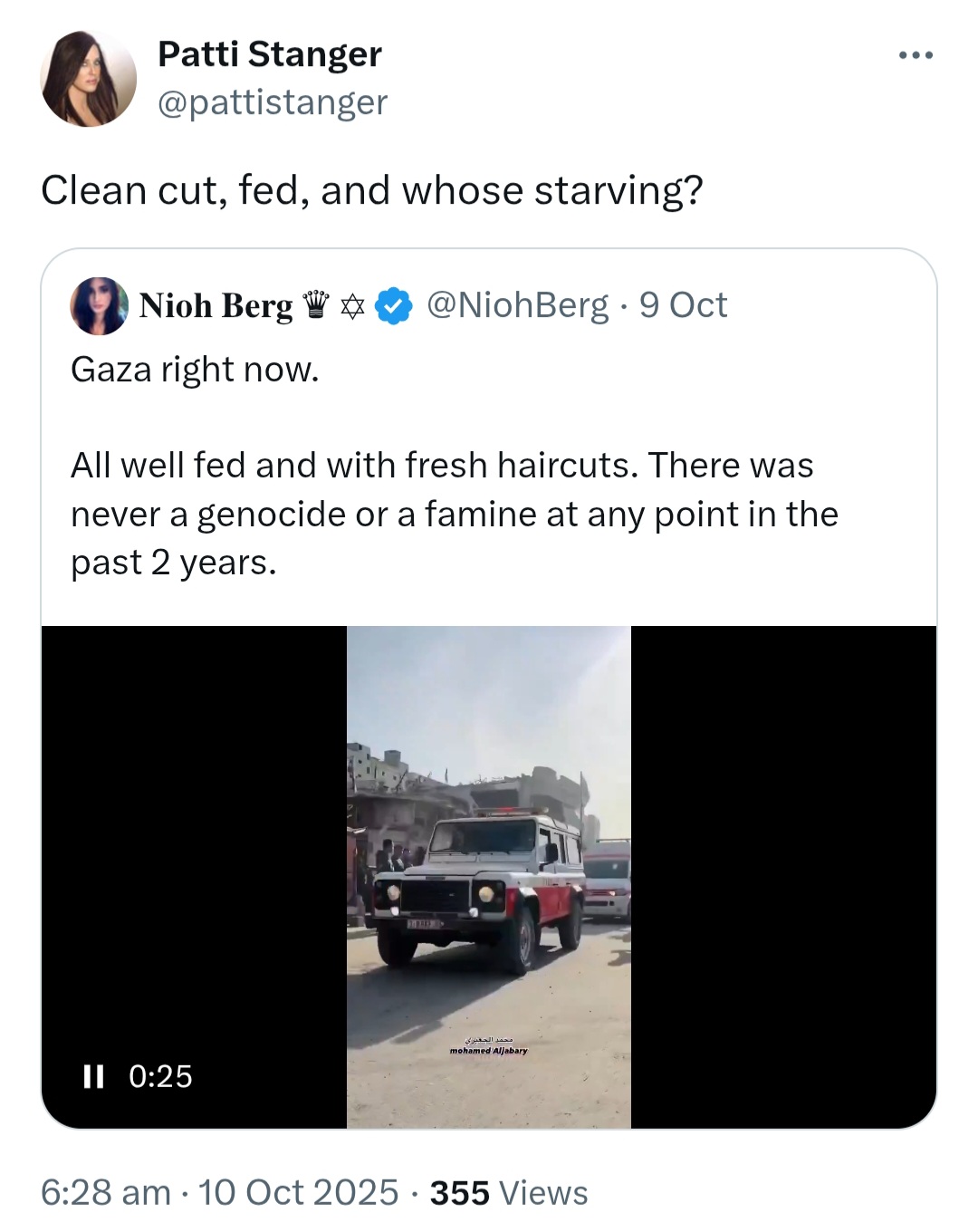Click the crown emoji beside Nioh Berg
This screenshot has width=978, height=1232.
click(x=316, y=305)
